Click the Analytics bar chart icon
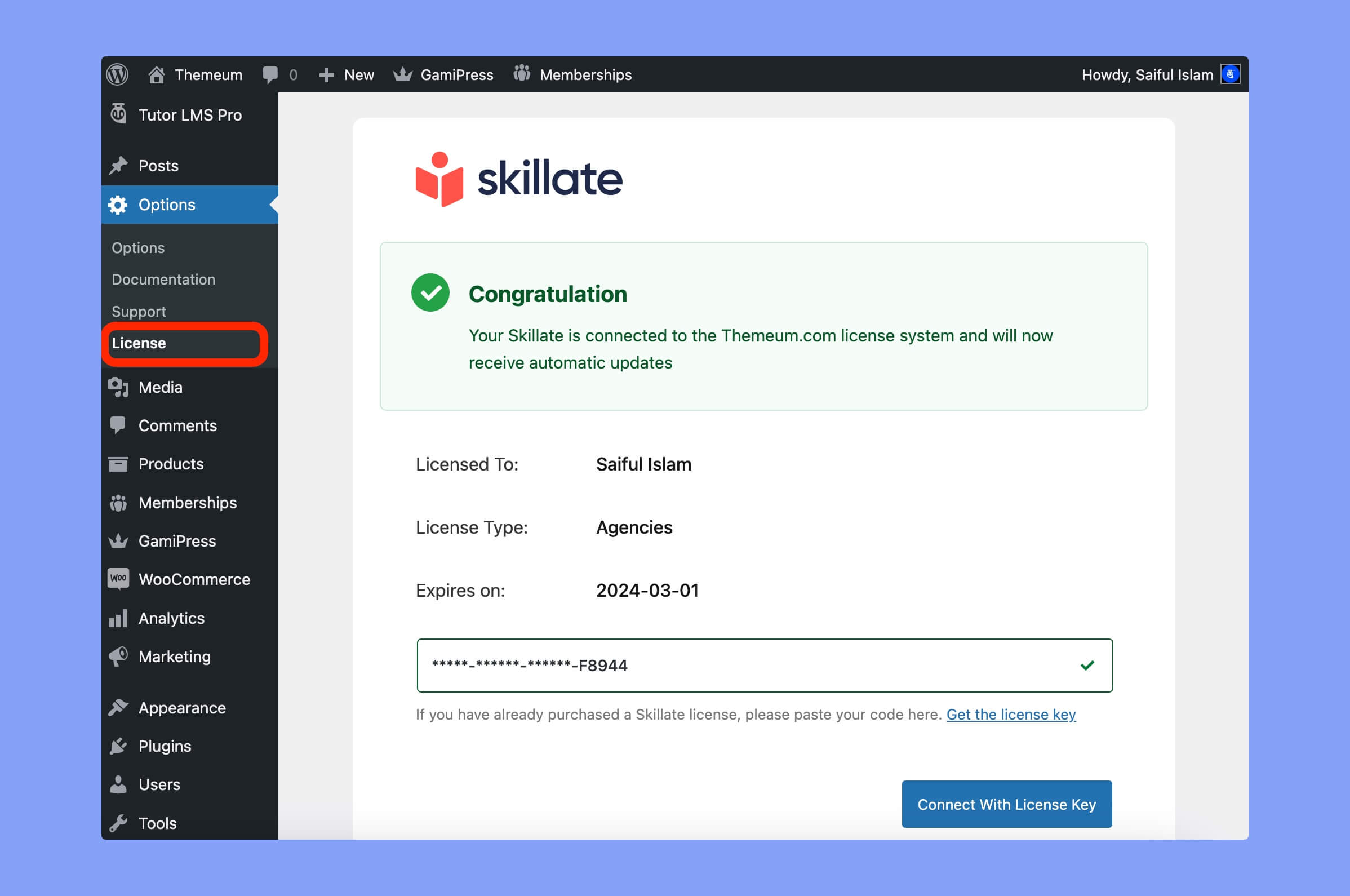Viewport: 1350px width, 896px height. (118, 618)
